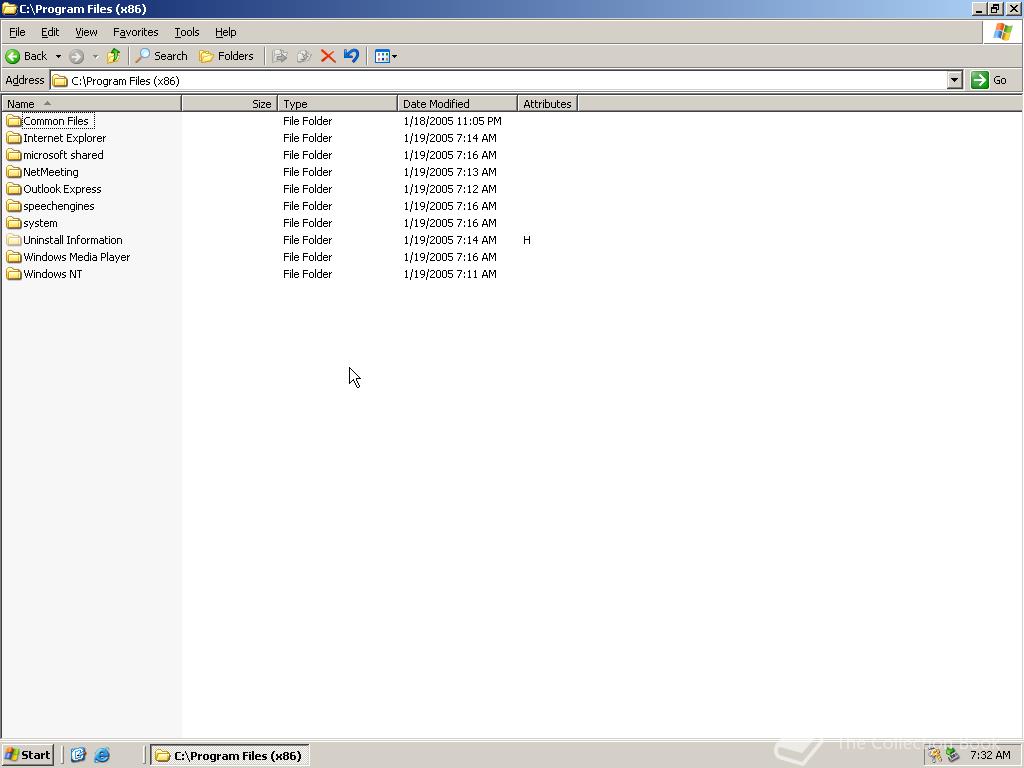Click the Copy To toolbar icon
The height and width of the screenshot is (768, 1024).
point(304,56)
